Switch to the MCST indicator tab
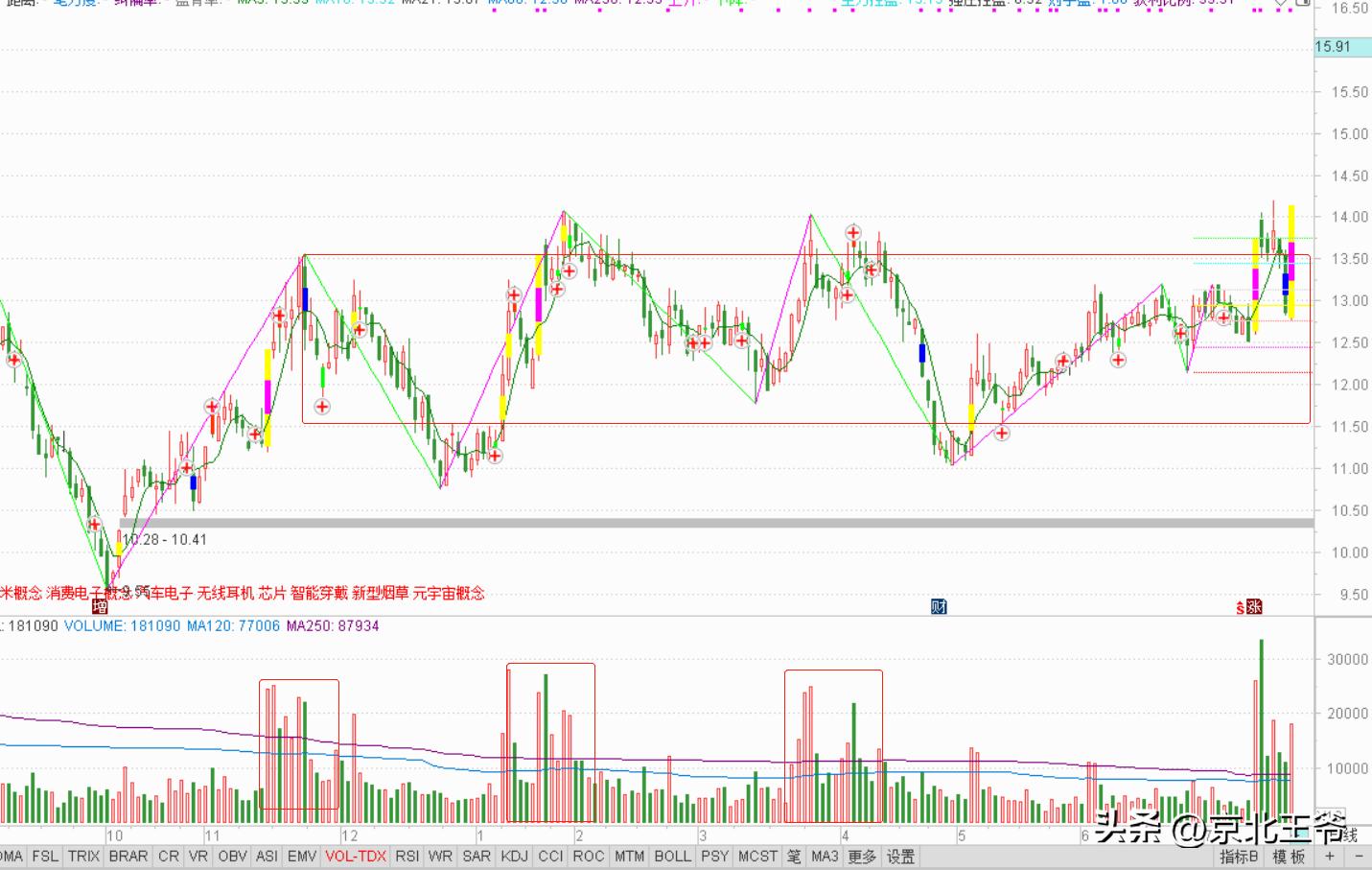This screenshot has height=870, width=1372. [x=758, y=857]
